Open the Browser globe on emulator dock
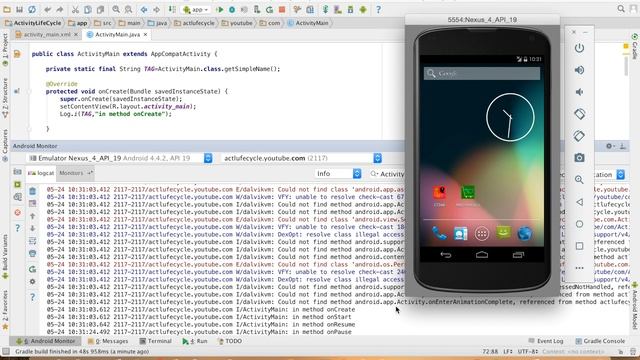 (x=524, y=233)
